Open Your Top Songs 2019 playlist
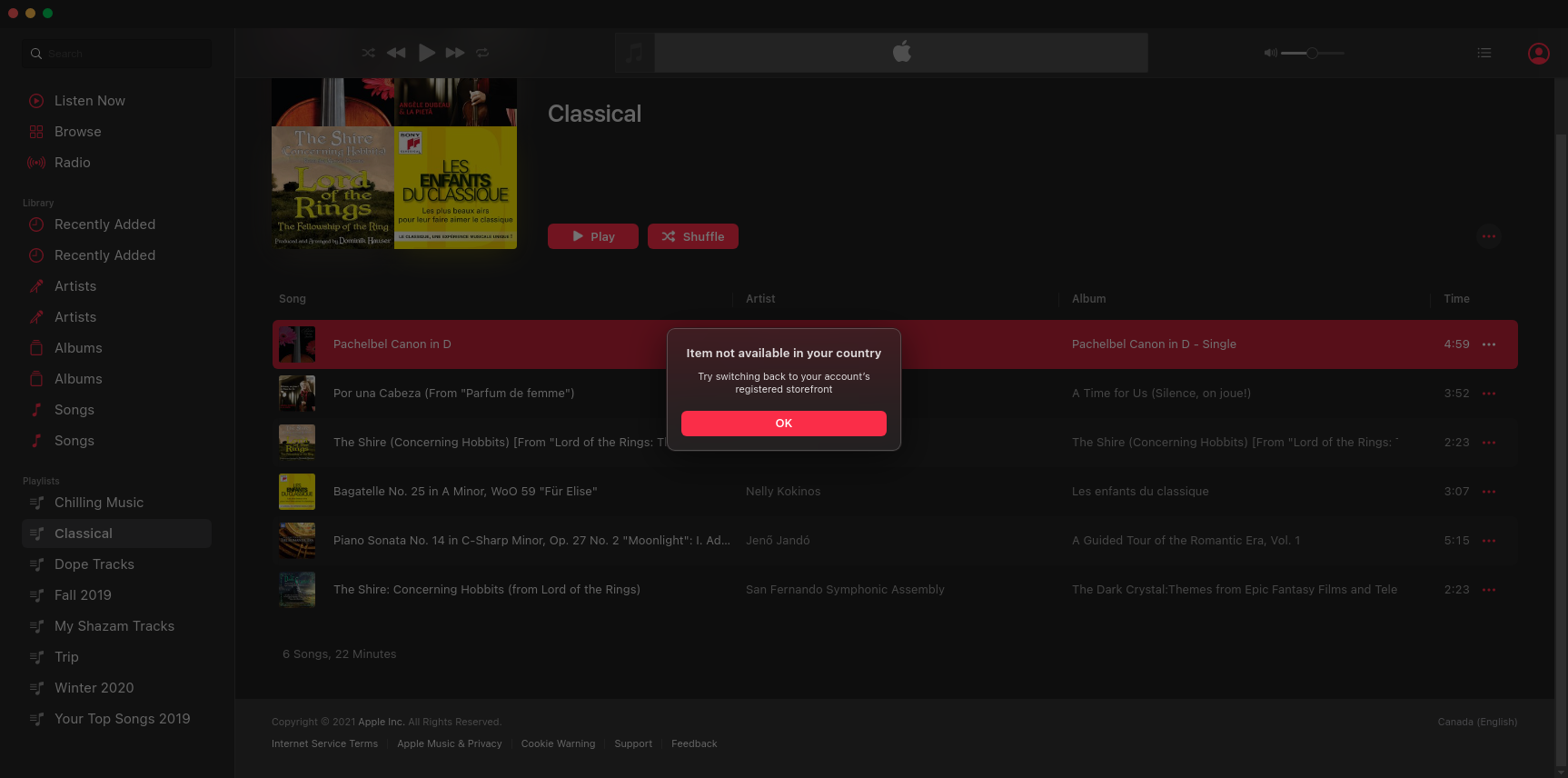Image resolution: width=1568 pixels, height=778 pixels. click(123, 719)
